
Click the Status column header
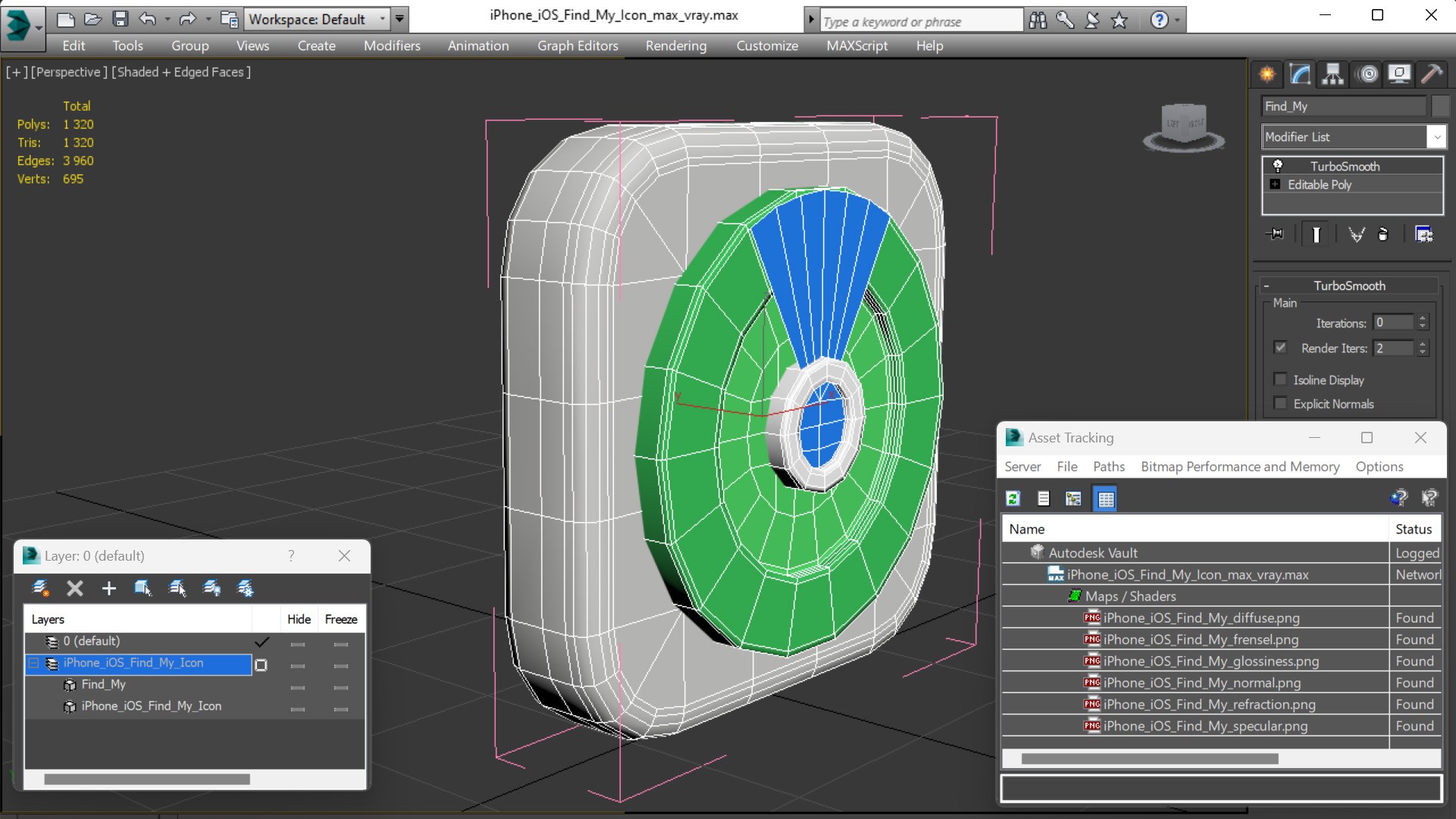(1414, 529)
